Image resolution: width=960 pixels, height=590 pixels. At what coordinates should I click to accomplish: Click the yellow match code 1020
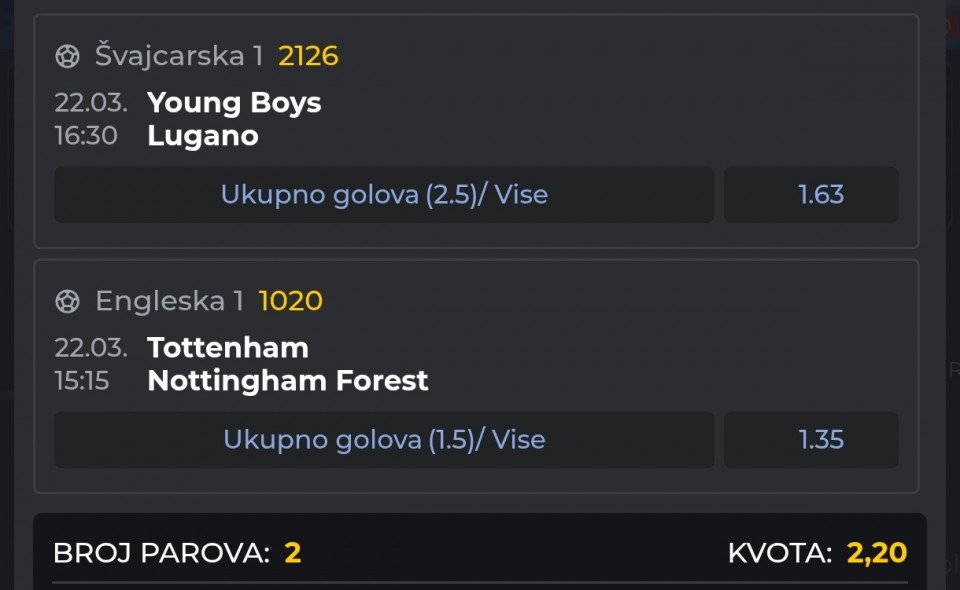(x=290, y=301)
